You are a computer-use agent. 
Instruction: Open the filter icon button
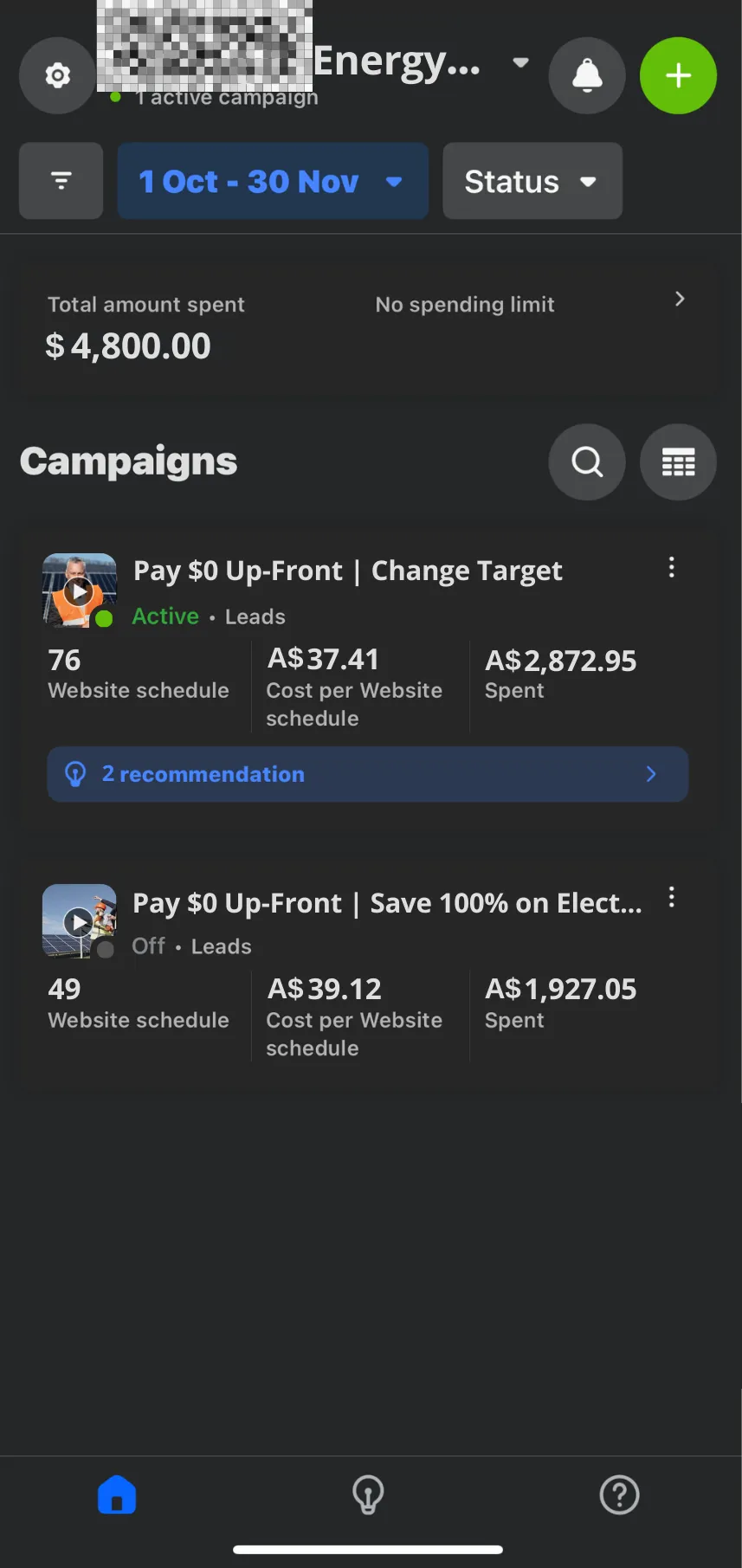pyautogui.click(x=61, y=181)
